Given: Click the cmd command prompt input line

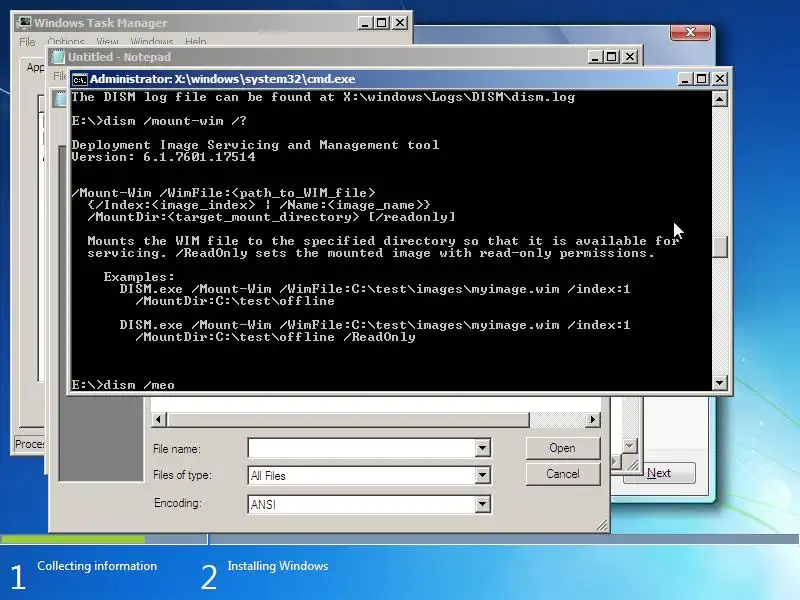Looking at the screenshot, I should 123,385.
